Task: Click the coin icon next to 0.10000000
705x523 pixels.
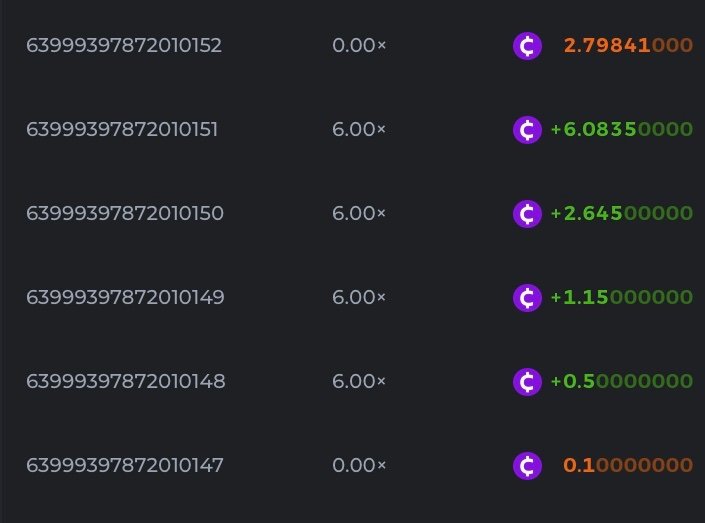Action: (x=527, y=466)
